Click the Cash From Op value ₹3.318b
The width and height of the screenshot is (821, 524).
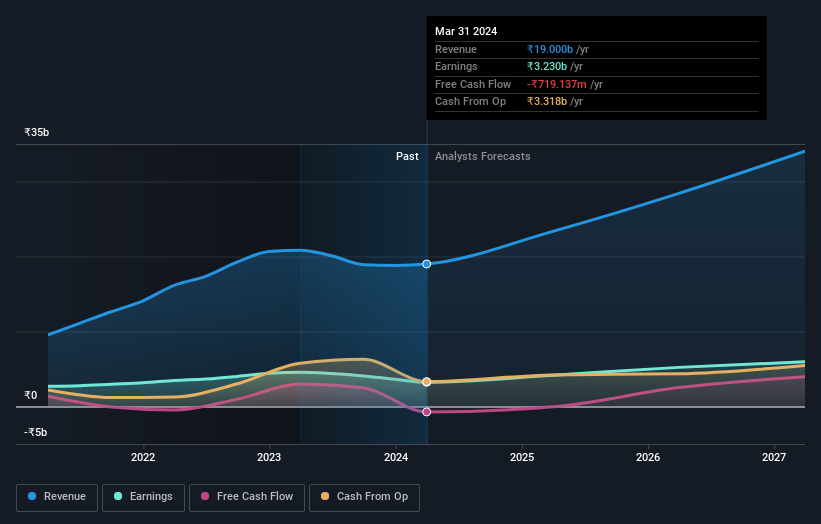tap(547, 102)
